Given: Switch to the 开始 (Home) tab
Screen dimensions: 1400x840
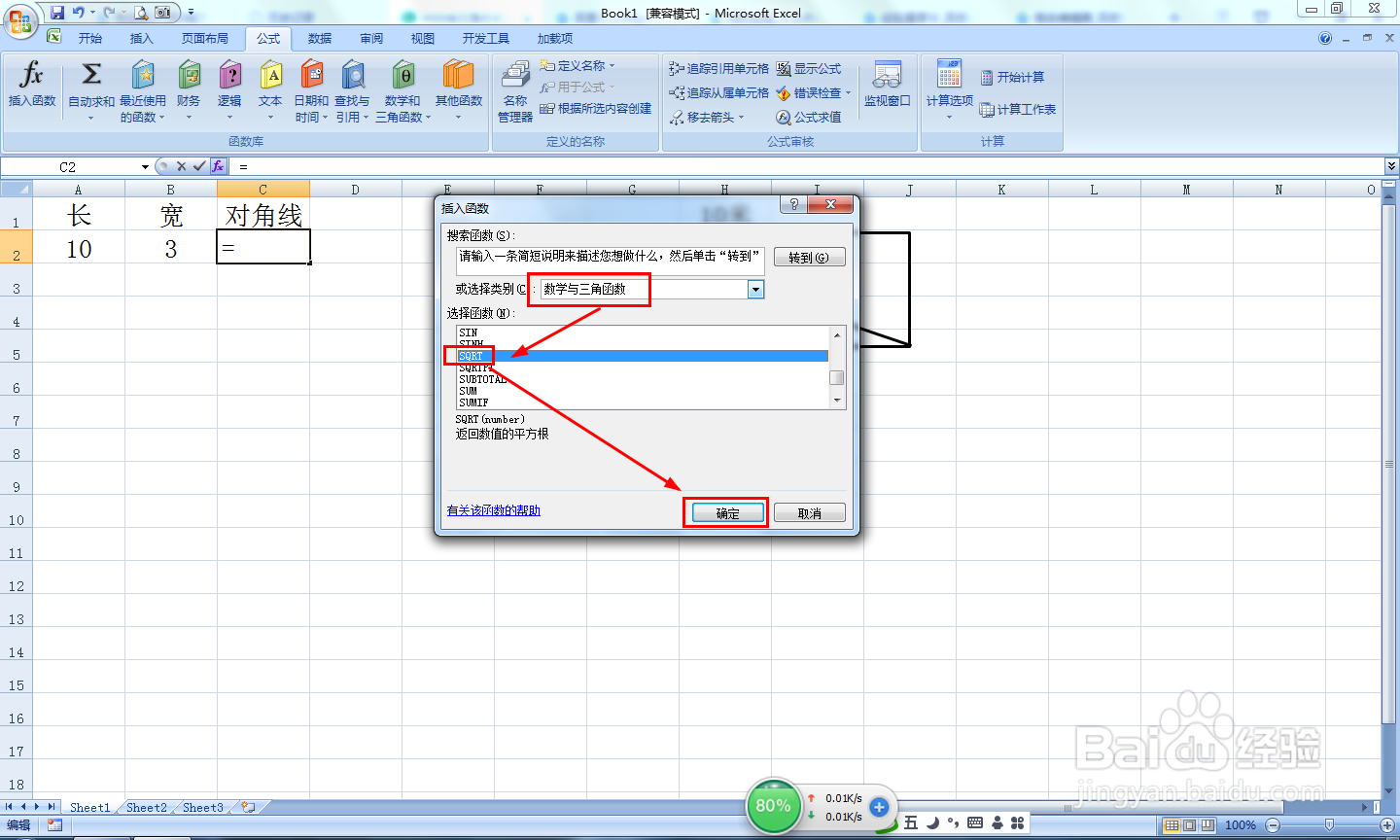Looking at the screenshot, I should coord(90,38).
